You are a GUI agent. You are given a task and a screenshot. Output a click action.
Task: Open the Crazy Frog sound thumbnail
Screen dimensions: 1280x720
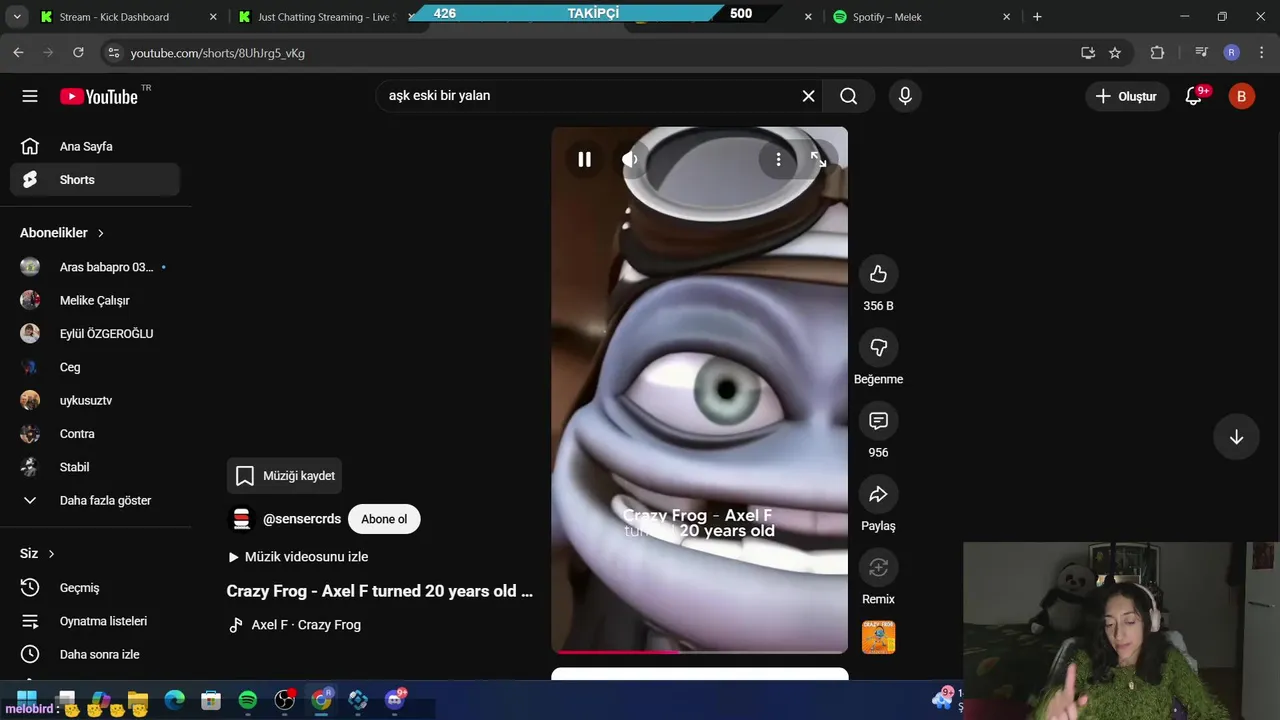point(878,637)
